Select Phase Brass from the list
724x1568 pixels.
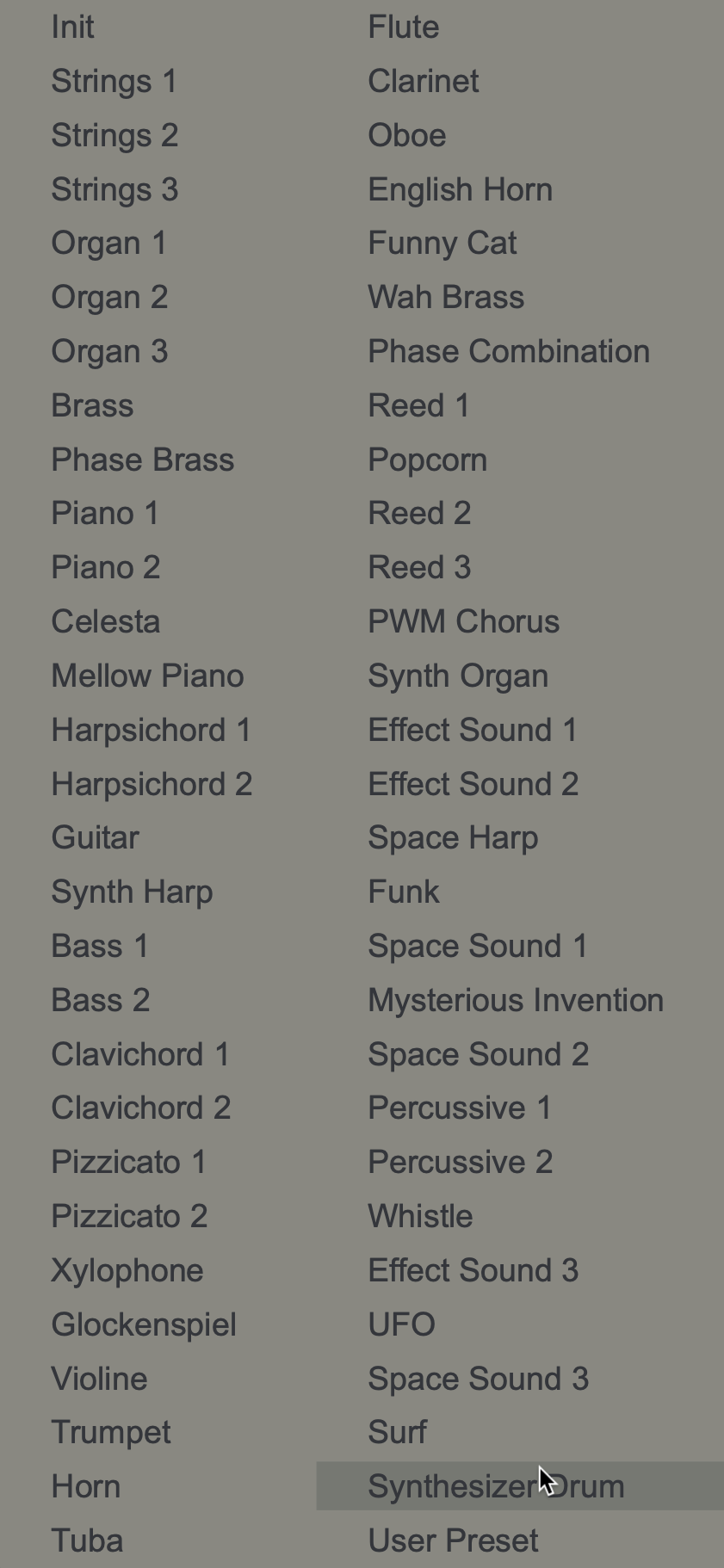[x=142, y=460]
